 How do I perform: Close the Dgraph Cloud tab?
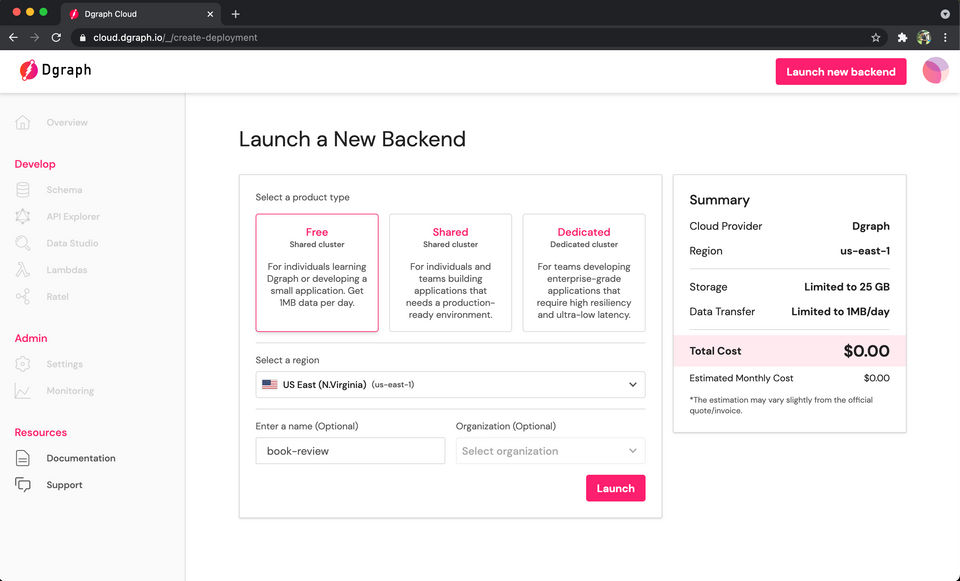pyautogui.click(x=210, y=13)
